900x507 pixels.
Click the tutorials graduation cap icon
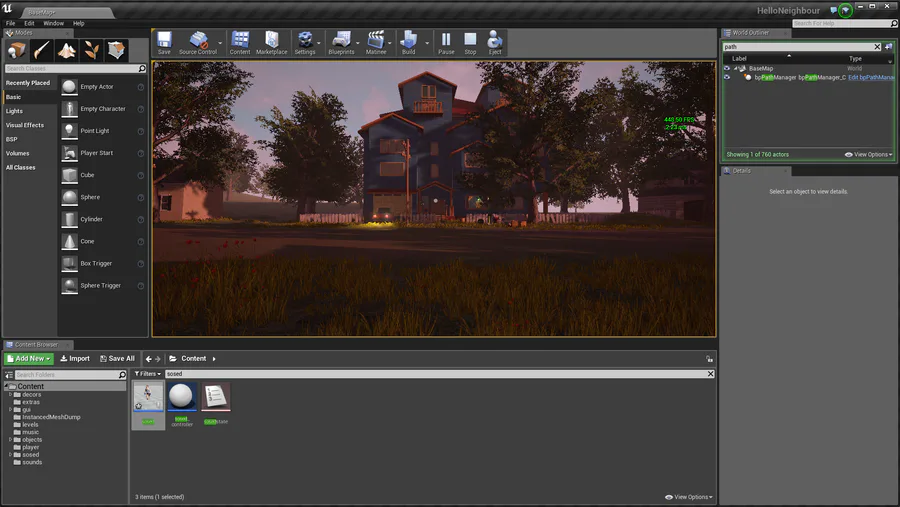click(845, 10)
